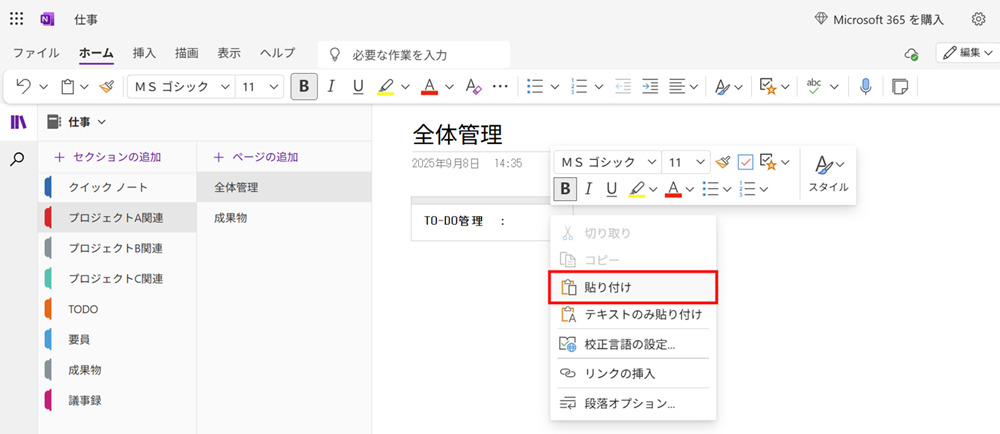The width and height of the screenshot is (1000, 434).
Task: Open the 成果物 page in page list
Action: click(284, 218)
